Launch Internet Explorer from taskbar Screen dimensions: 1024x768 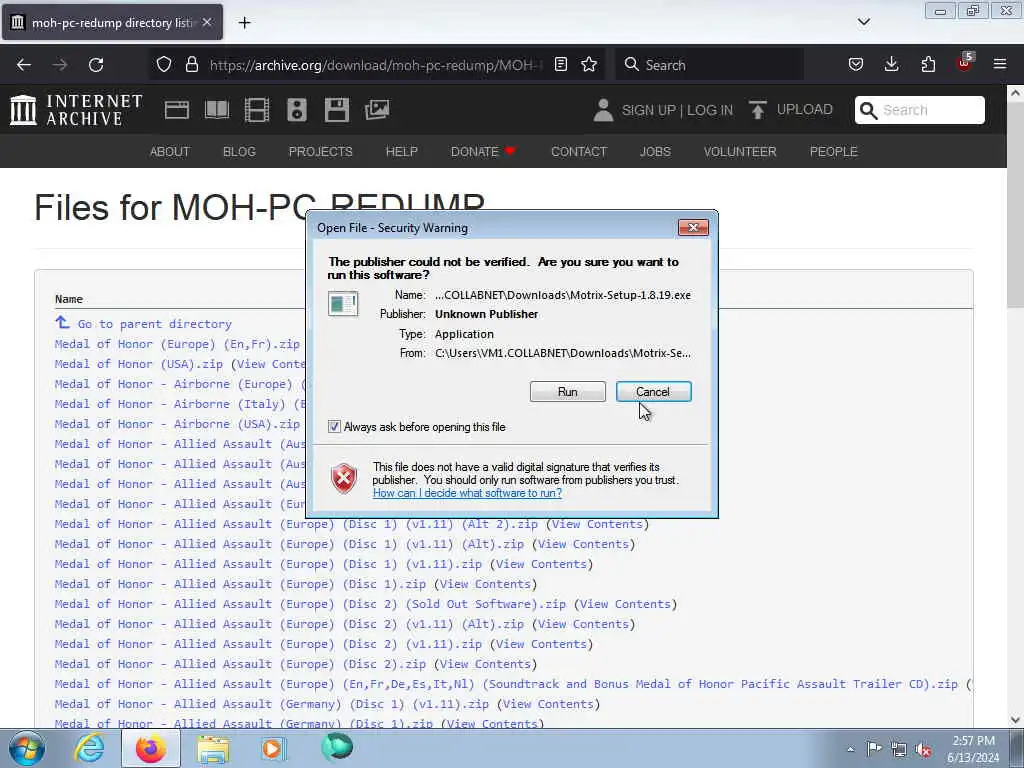coord(88,749)
